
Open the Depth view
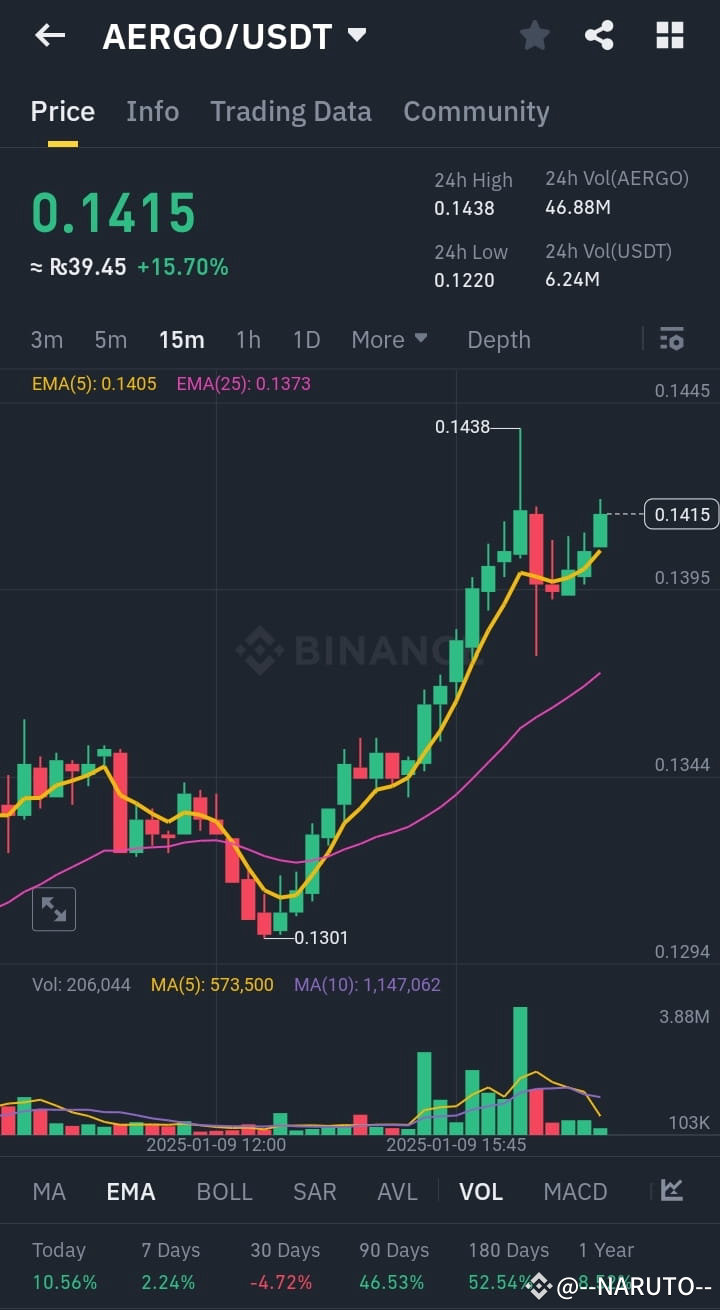tap(498, 339)
